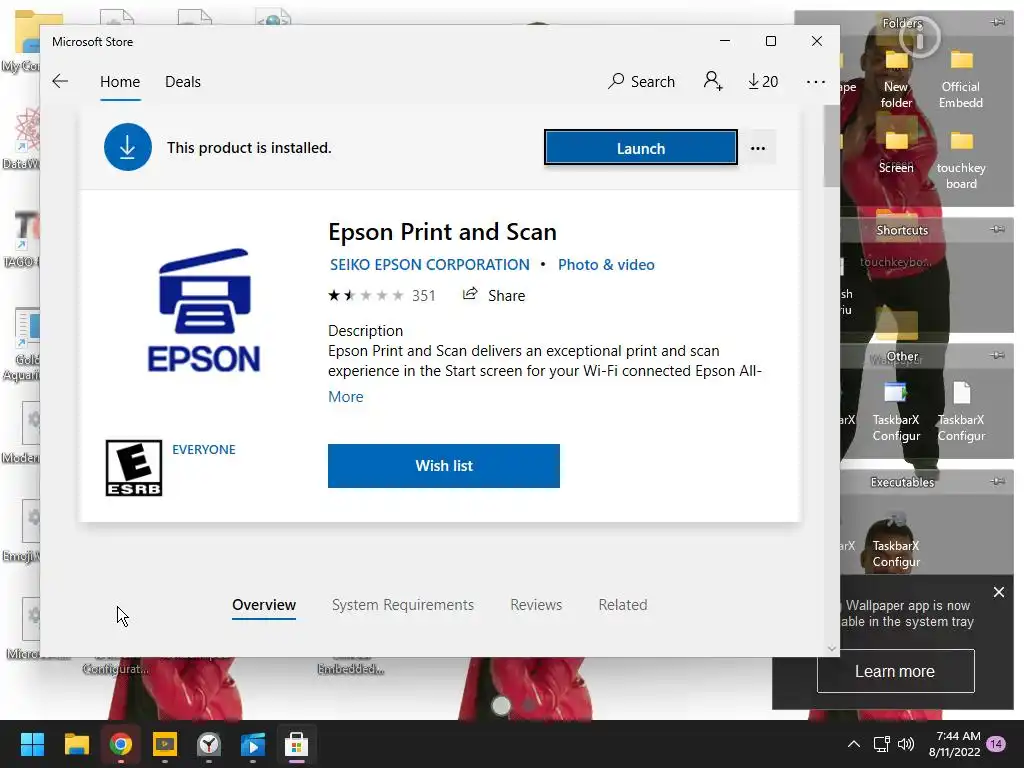Open the volume speaker tray icon

[906, 744]
